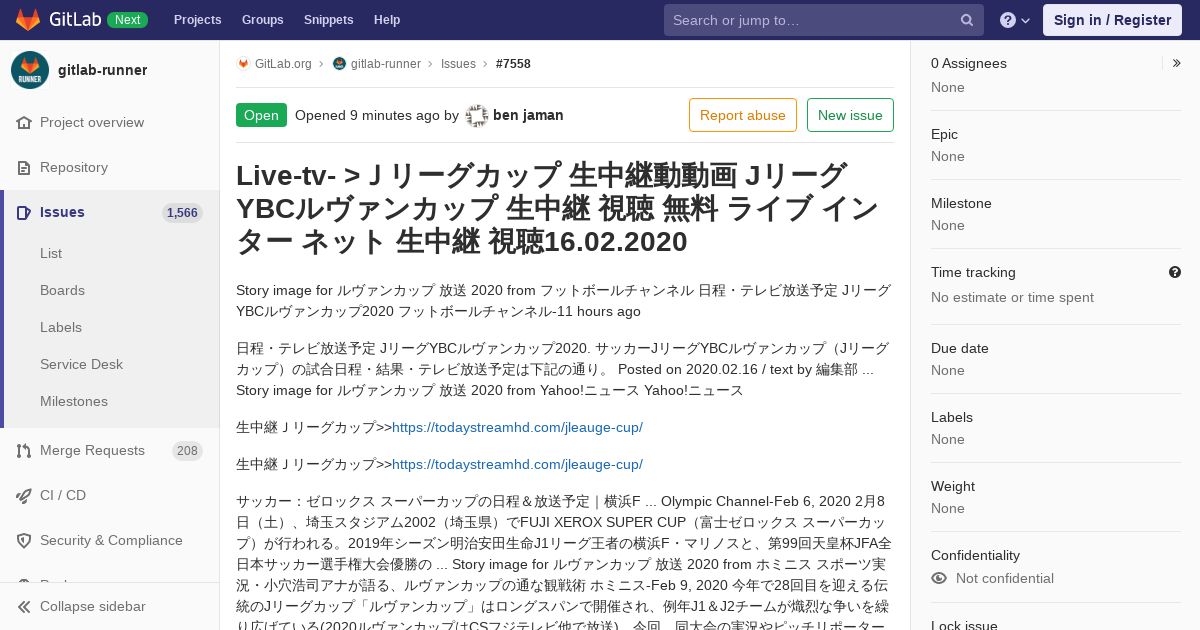Click the Labels heading in right sidebar
The width and height of the screenshot is (1200, 630).
click(x=952, y=417)
